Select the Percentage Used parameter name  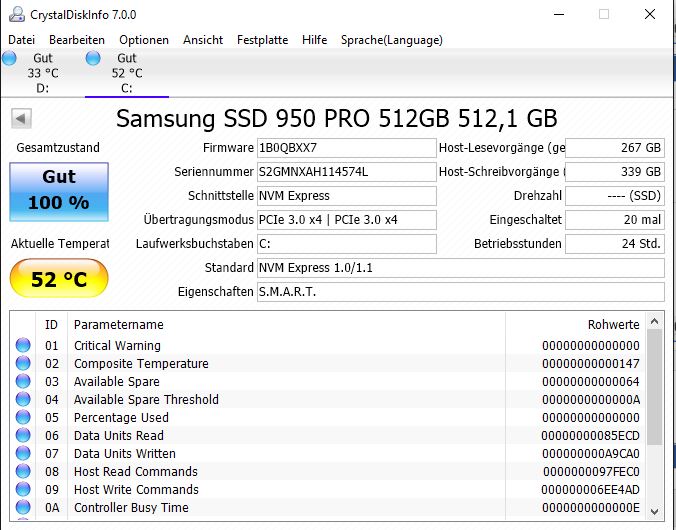[x=121, y=418]
